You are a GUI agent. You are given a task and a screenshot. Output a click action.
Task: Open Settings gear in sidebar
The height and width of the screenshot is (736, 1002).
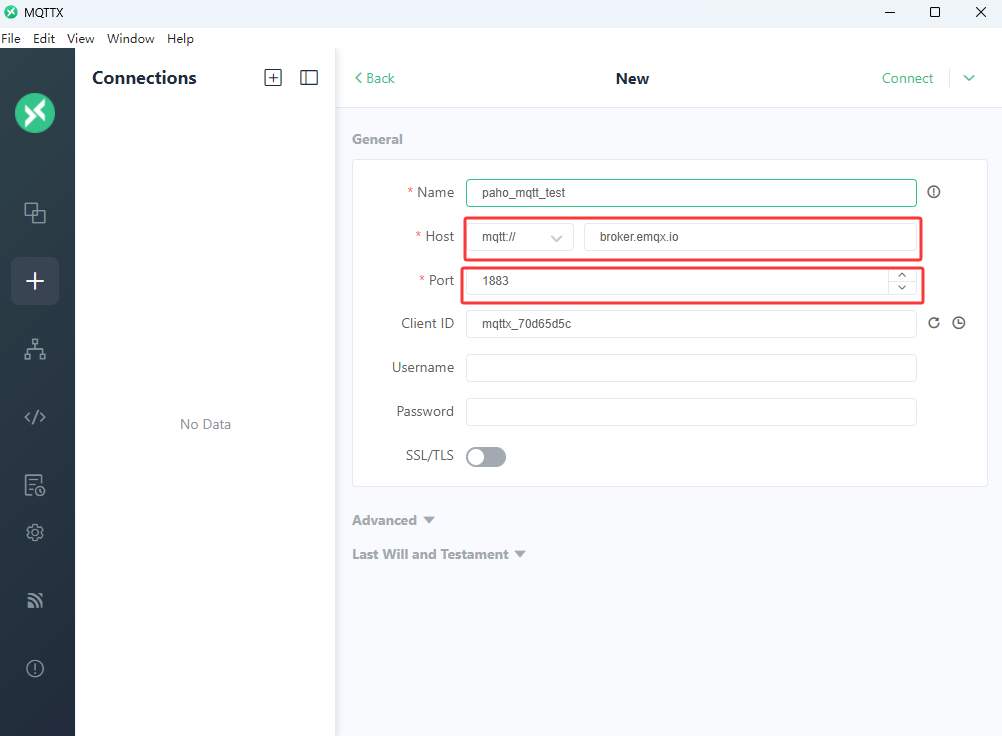(35, 533)
